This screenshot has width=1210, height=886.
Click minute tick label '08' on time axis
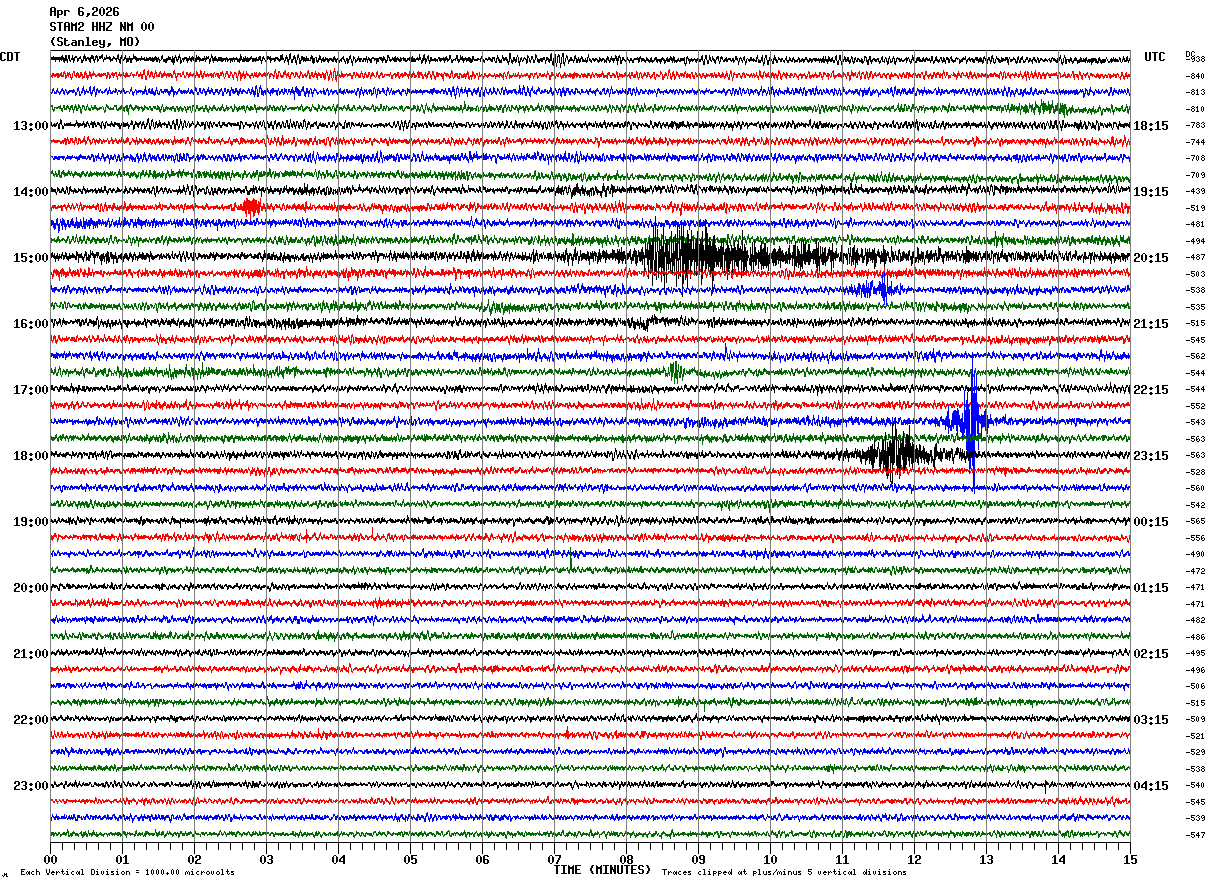click(626, 859)
